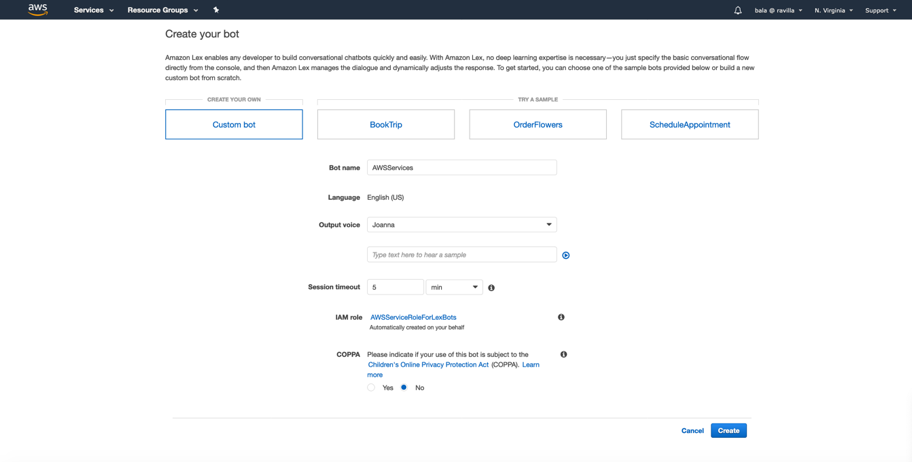The height and width of the screenshot is (462, 912).
Task: Click the Create button
Action: 729,431
